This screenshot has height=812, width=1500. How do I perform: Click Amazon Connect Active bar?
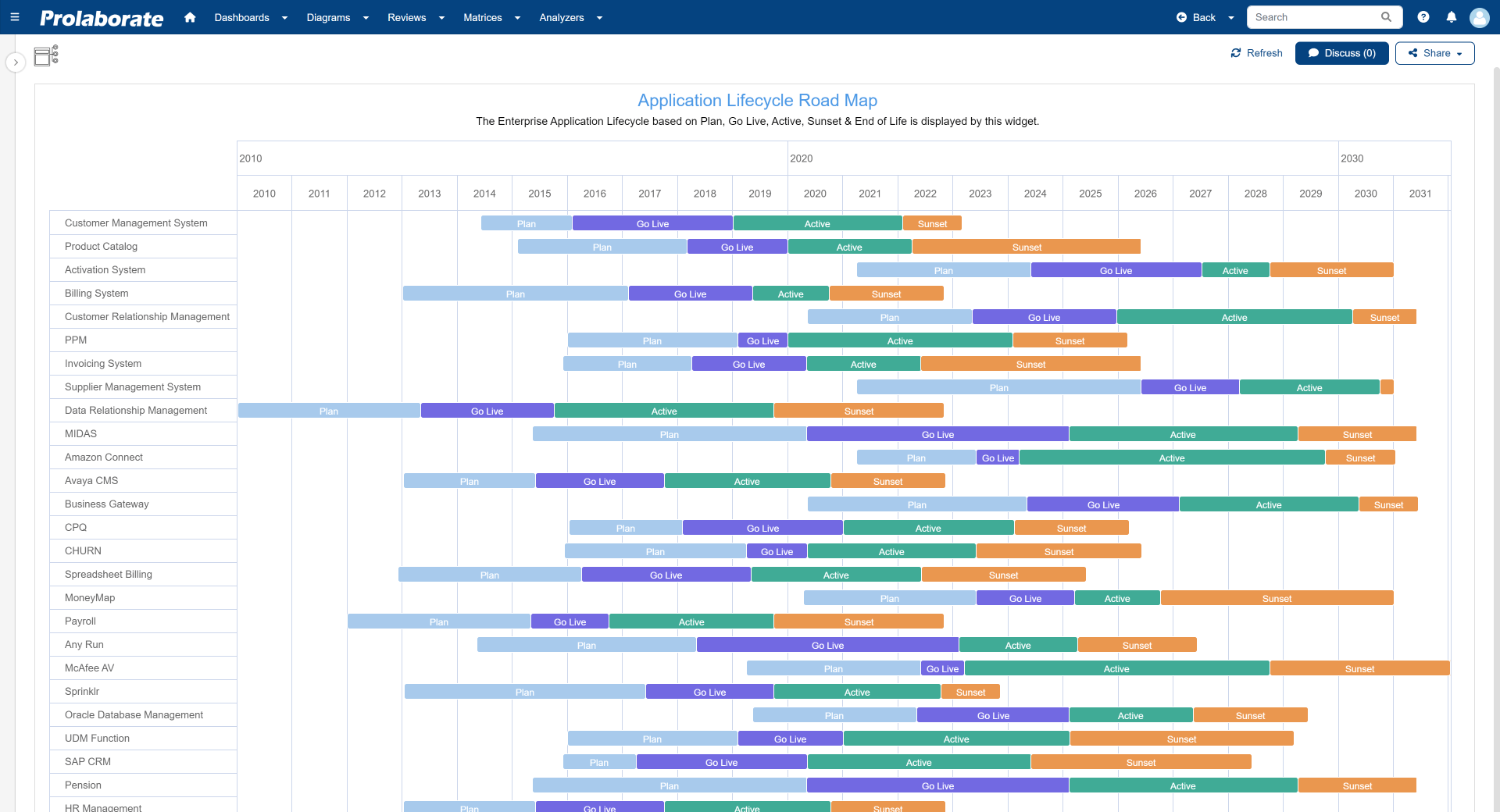click(x=1172, y=458)
